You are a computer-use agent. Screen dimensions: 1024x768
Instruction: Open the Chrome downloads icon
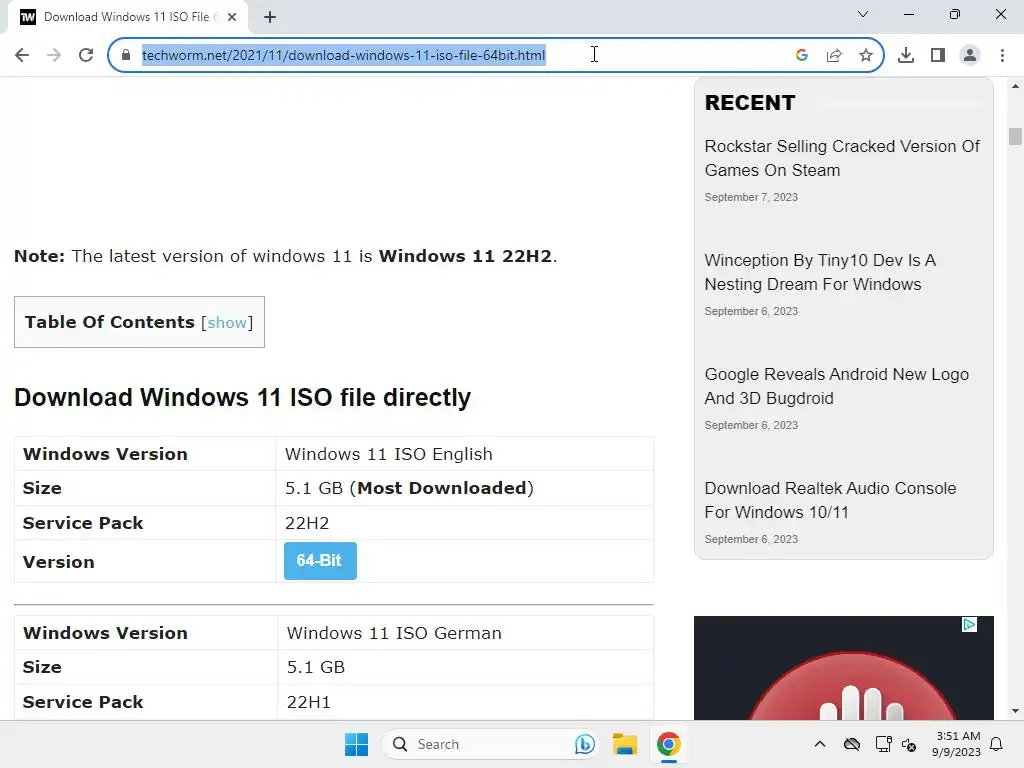coord(906,56)
